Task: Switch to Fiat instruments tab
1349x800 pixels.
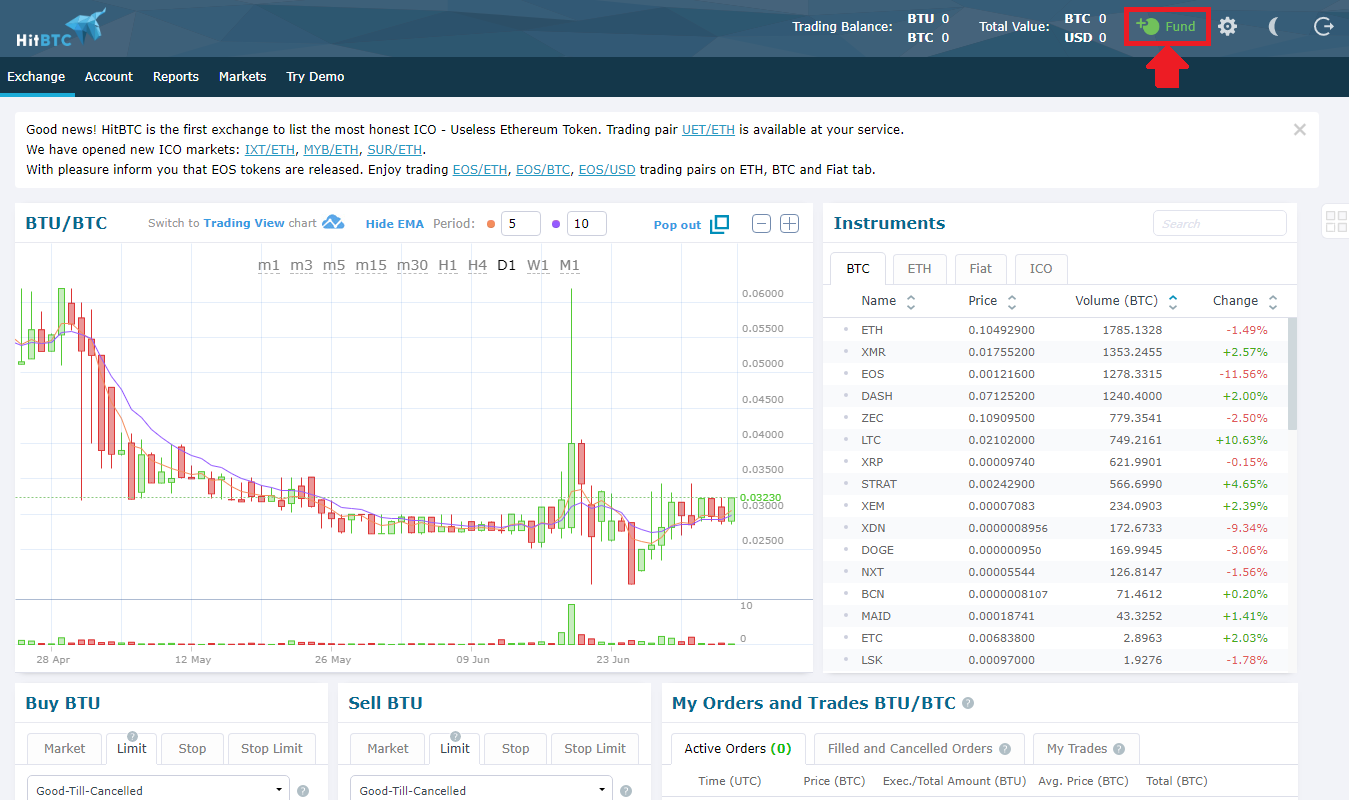Action: tap(981, 268)
